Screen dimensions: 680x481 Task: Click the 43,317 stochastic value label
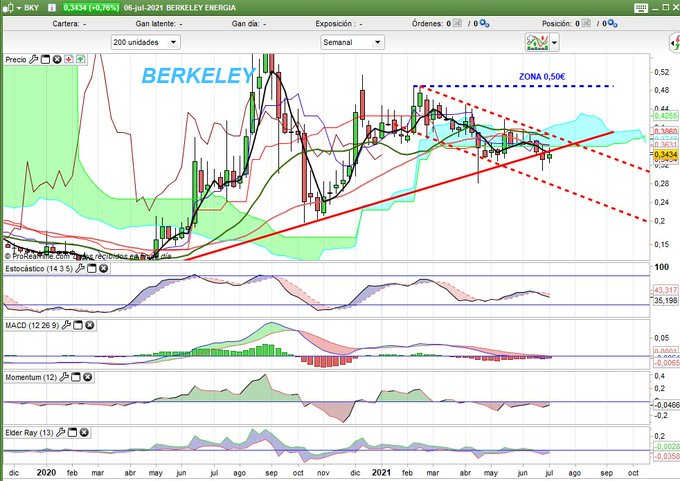coord(665,290)
